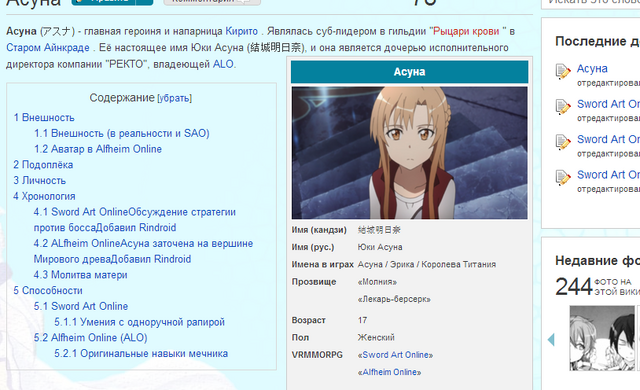The width and height of the screenshot is (640, 390).
Task: Go to 5.1 Sword Art Online
Action: pos(81,306)
